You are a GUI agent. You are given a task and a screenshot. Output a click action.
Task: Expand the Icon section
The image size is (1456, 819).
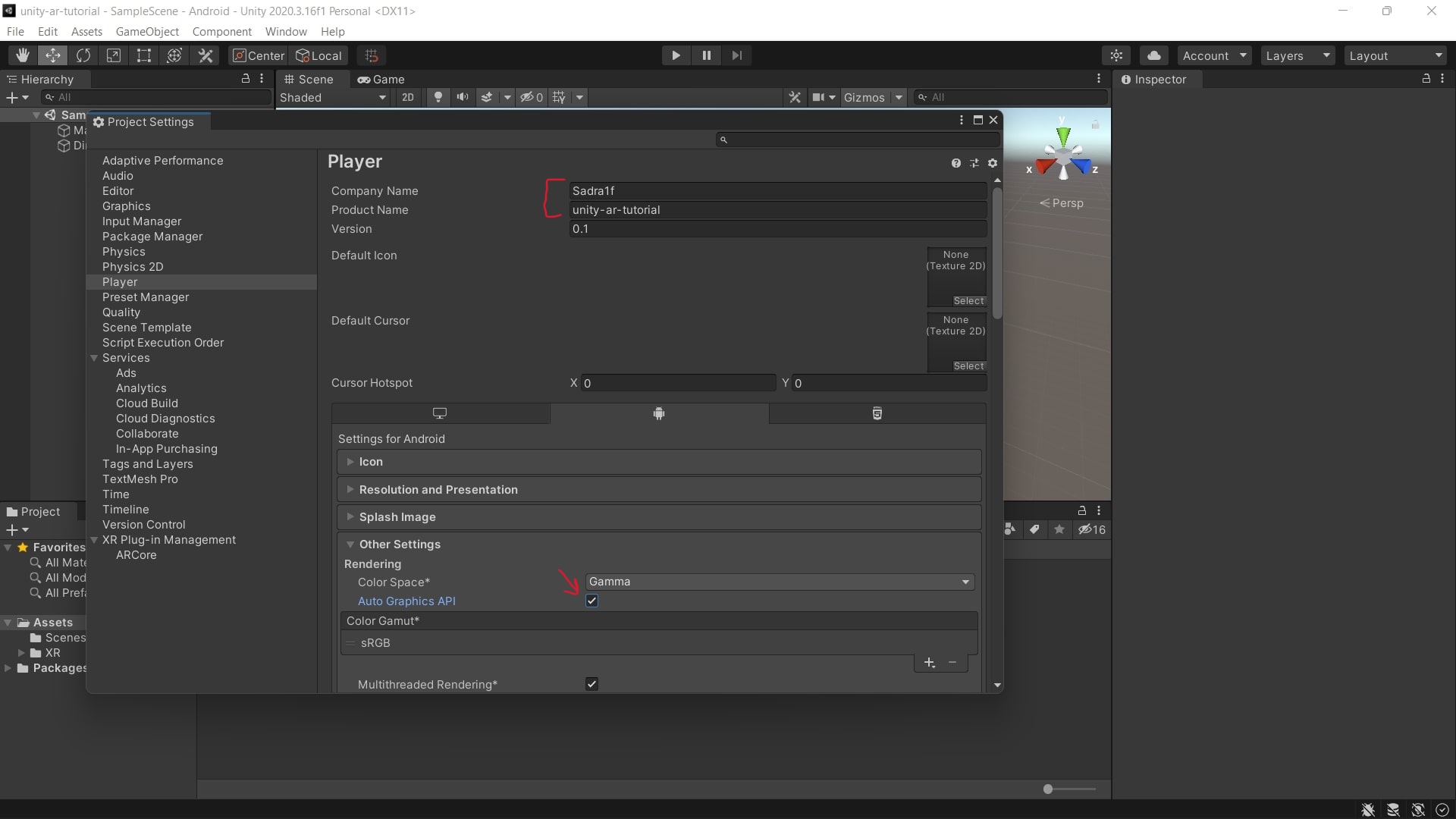[659, 462]
